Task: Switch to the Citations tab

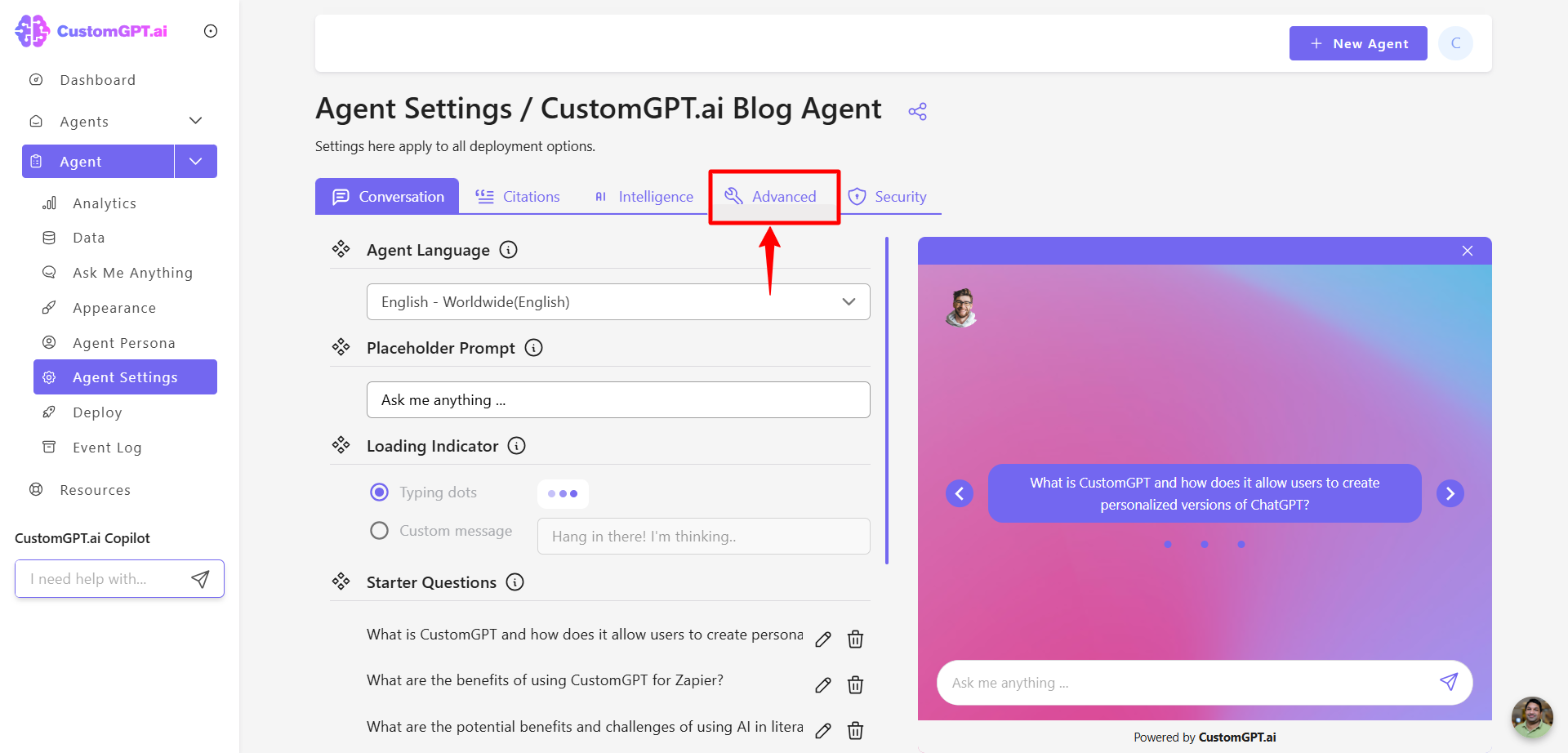Action: point(518,197)
